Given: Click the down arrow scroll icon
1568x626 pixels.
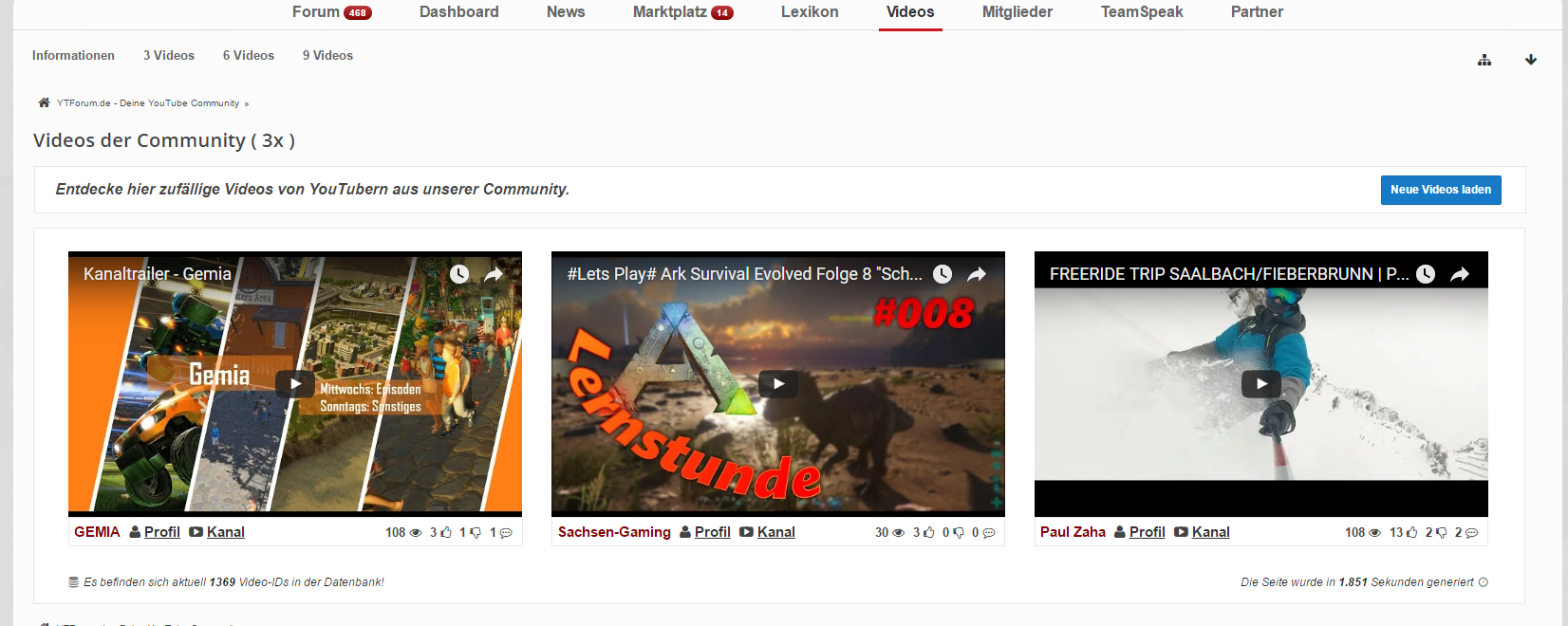Looking at the screenshot, I should click(x=1531, y=60).
